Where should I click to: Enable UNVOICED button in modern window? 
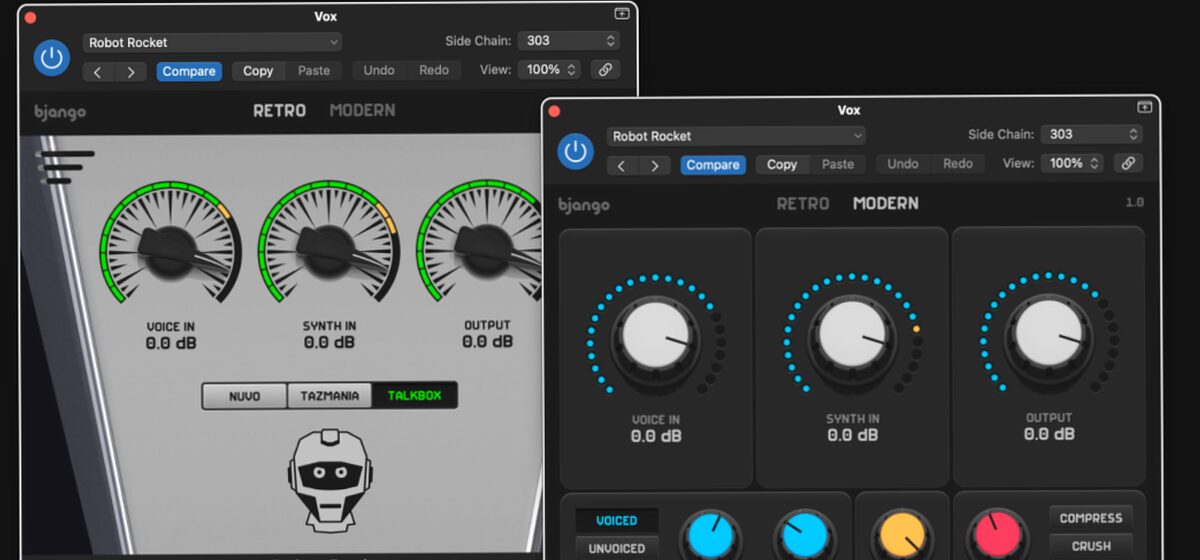click(616, 548)
